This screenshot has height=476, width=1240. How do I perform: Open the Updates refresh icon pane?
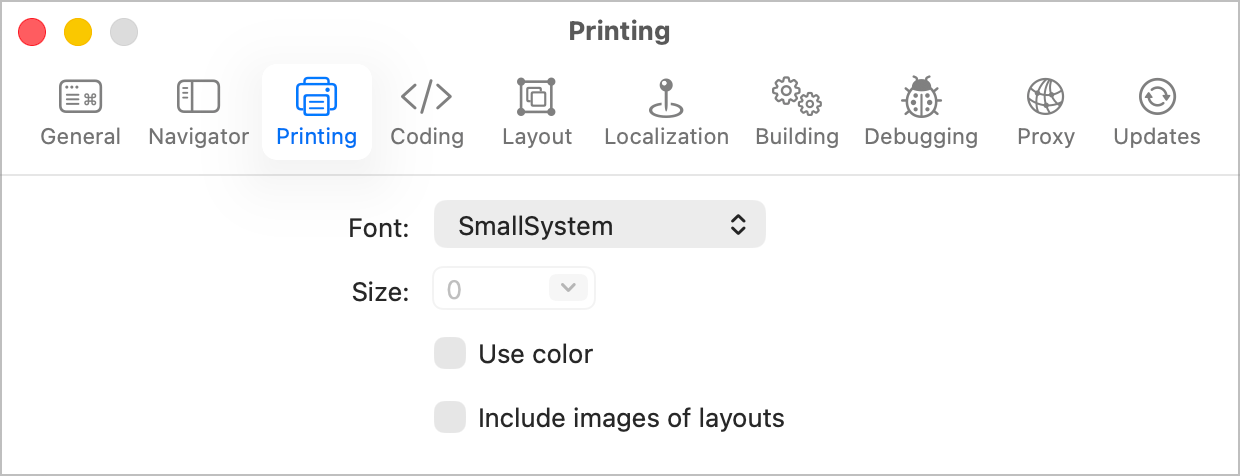1157,97
